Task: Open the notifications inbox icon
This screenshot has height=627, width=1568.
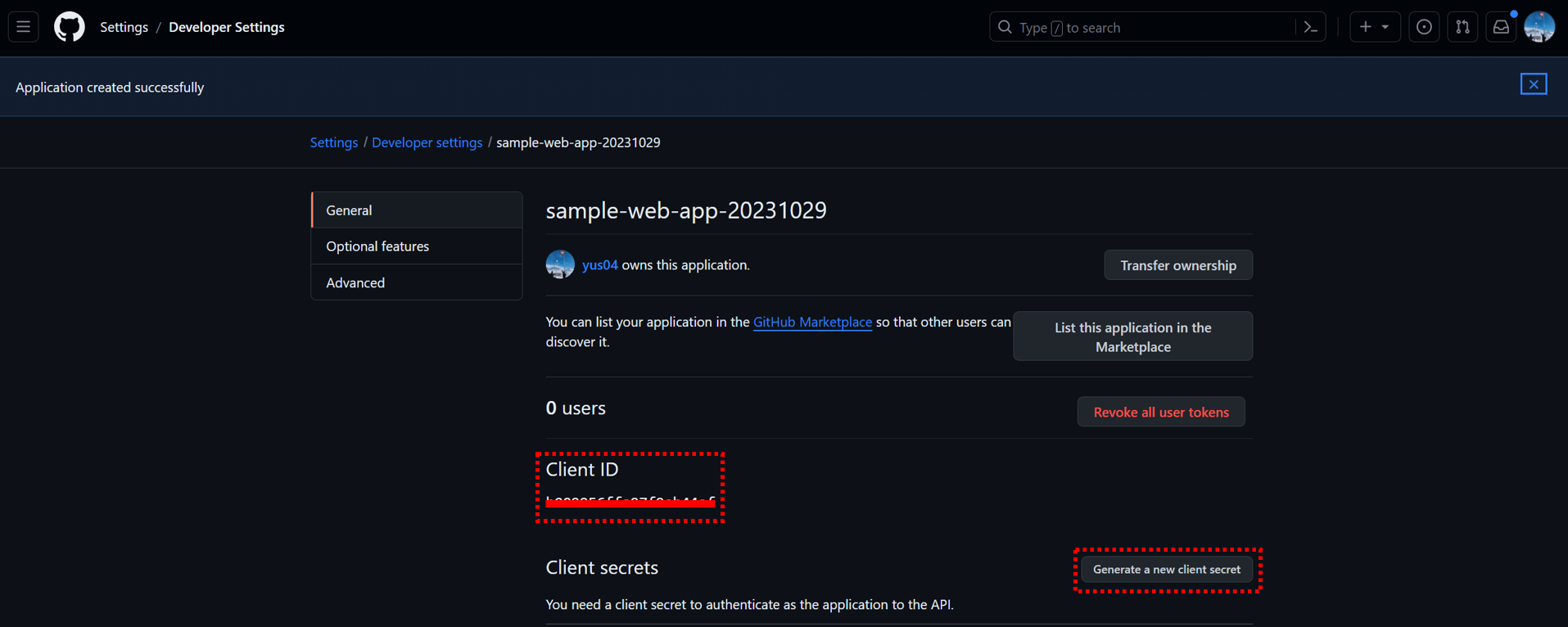Action: [x=1501, y=27]
